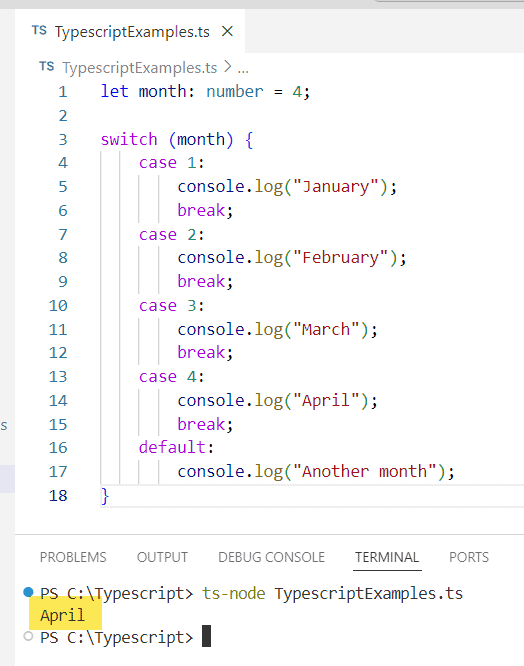Click the hollow circle beside the last prompt
This screenshot has height=666, width=524.
pyautogui.click(x=28, y=636)
